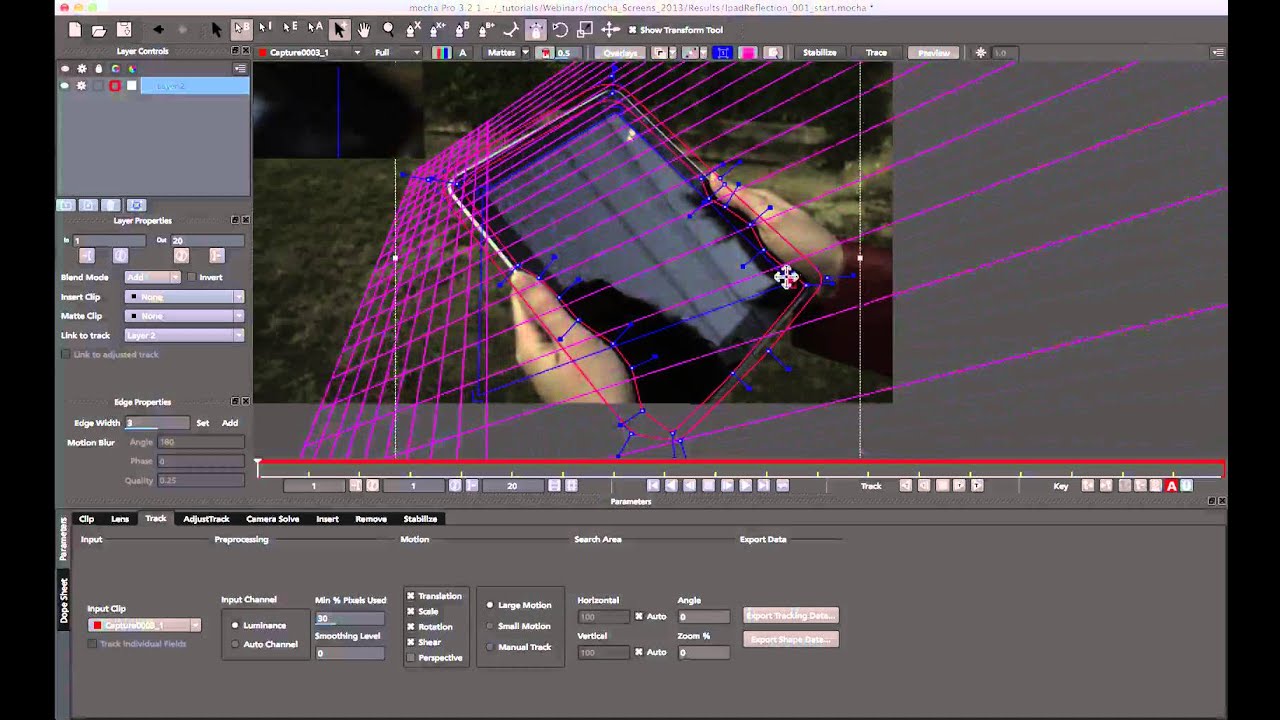Select the Scale tool in the toolbar

click(585, 30)
